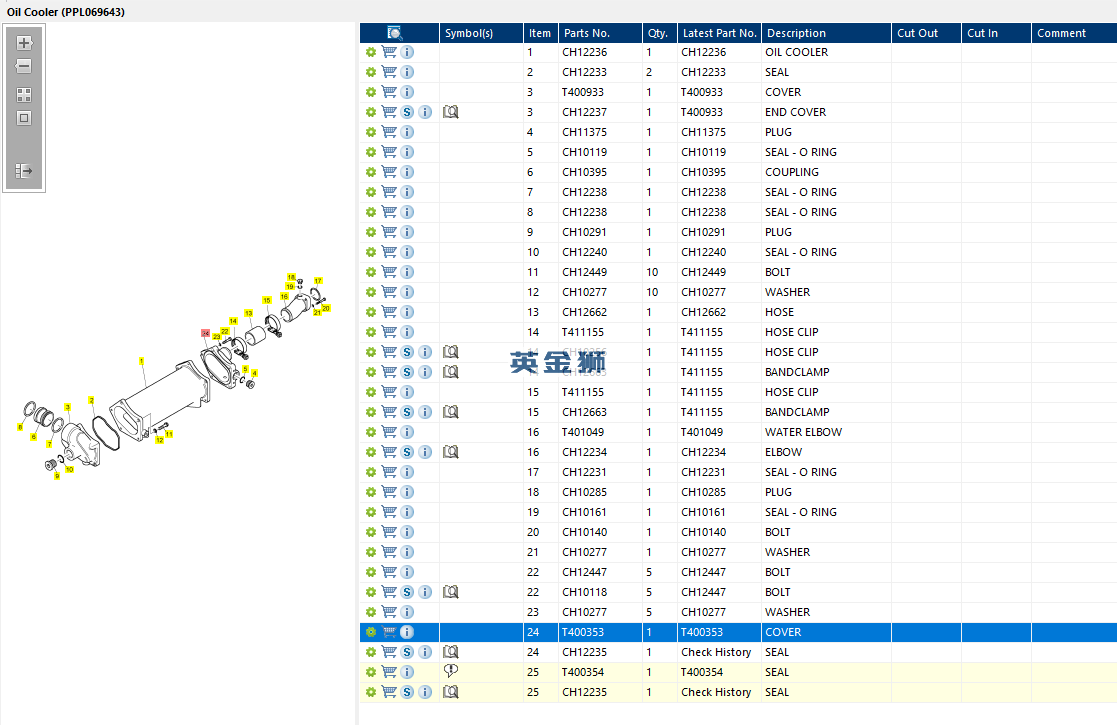Select callout 17 on the diagram

click(318, 281)
